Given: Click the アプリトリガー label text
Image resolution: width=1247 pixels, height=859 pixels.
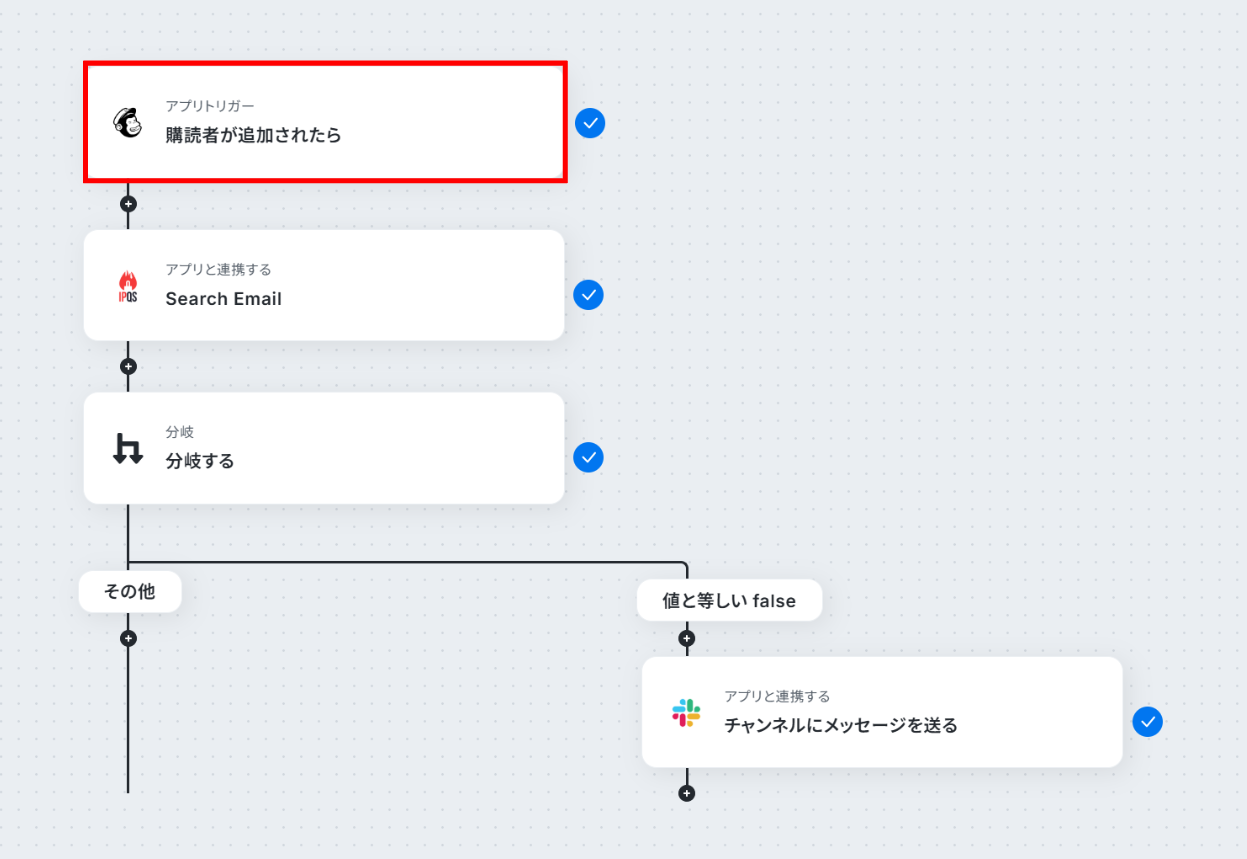Looking at the screenshot, I should click(210, 106).
